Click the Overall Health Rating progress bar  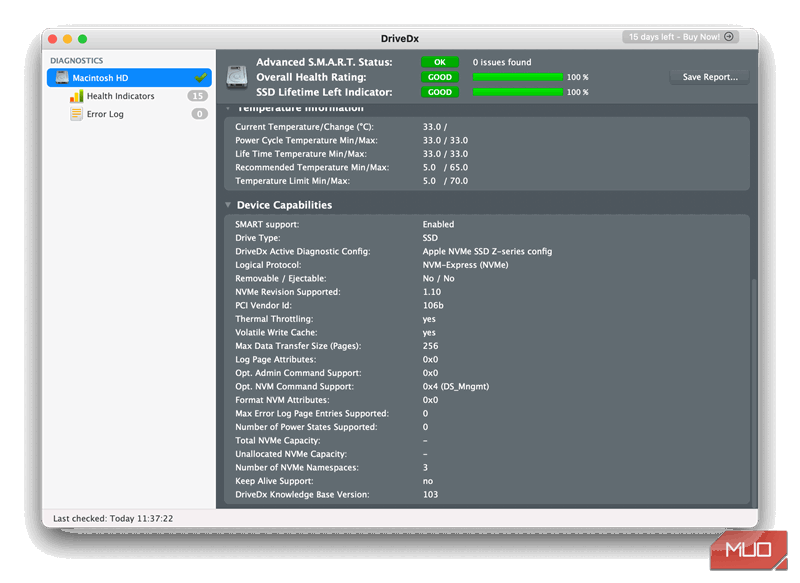518,77
